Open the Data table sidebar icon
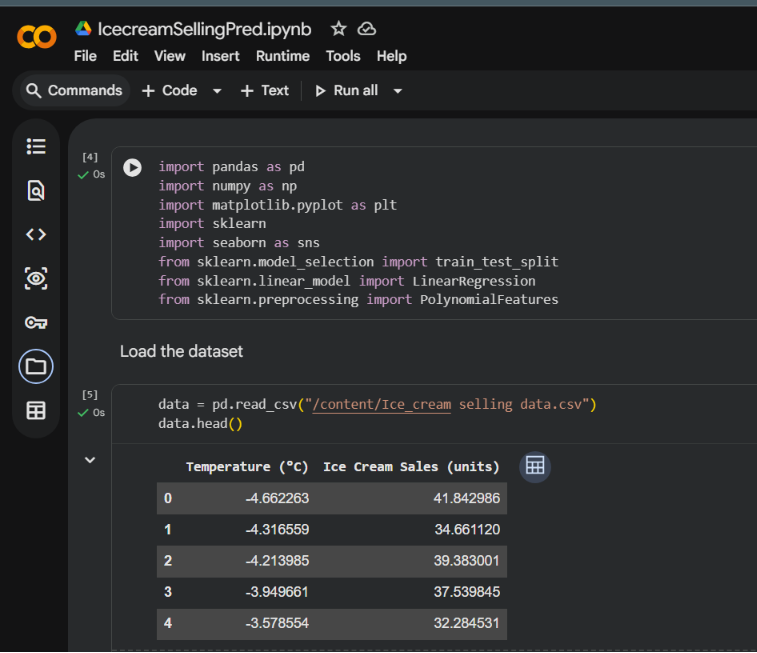Screen dimensions: 757x653 (36, 411)
